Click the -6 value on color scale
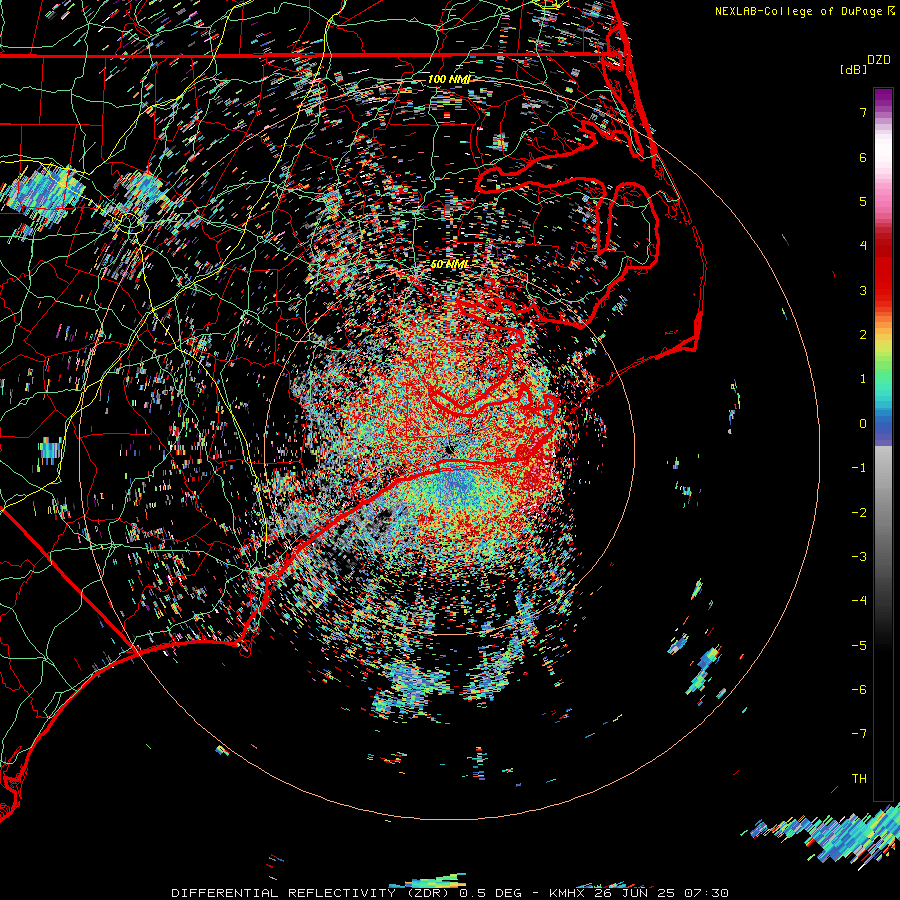Image resolution: width=900 pixels, height=900 pixels. coord(859,690)
